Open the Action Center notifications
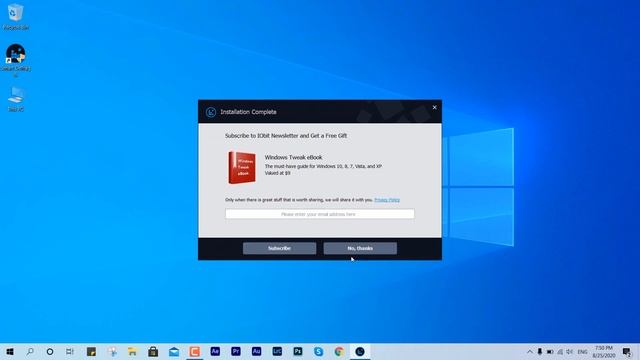 click(x=627, y=351)
